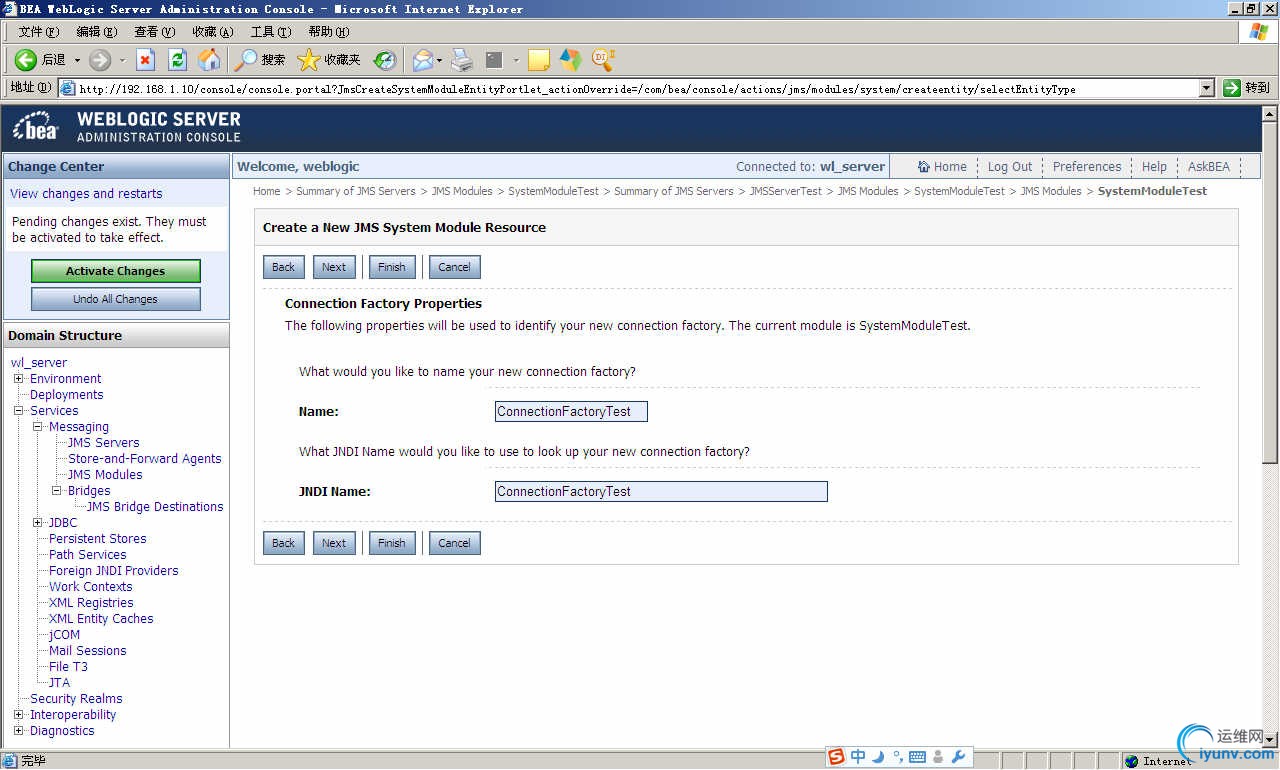Open the 收藏(A) menu

212,32
